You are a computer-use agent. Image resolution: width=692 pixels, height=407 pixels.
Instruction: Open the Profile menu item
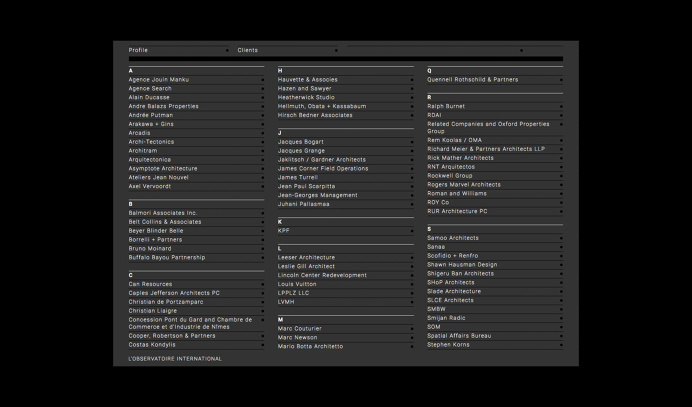[x=138, y=50]
